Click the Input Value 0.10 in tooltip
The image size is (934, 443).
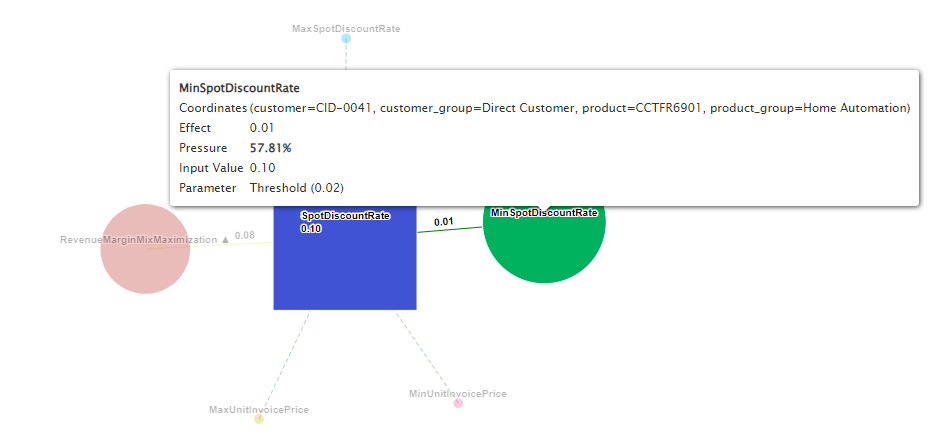pos(262,168)
